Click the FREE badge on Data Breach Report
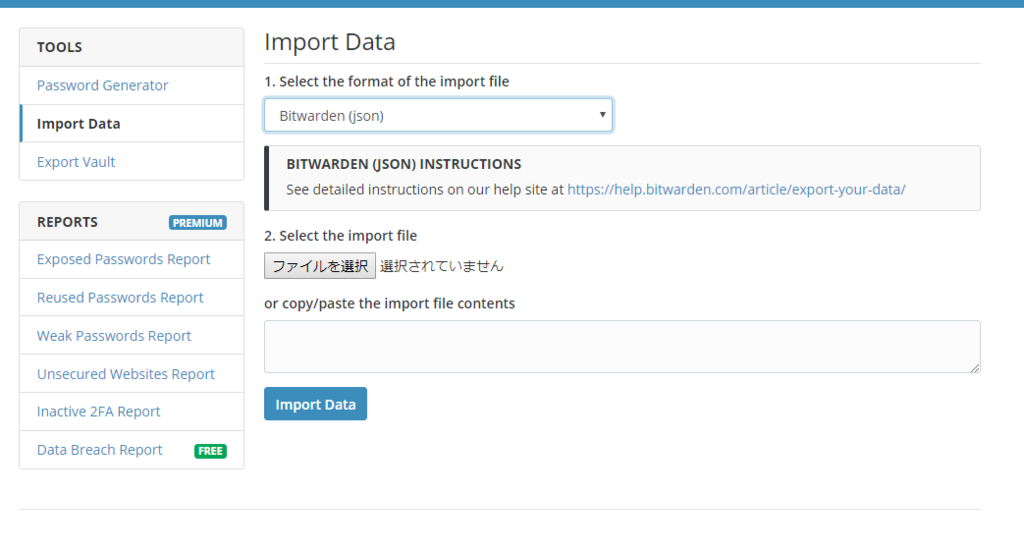Image resolution: width=1024 pixels, height=551 pixels. pos(210,451)
